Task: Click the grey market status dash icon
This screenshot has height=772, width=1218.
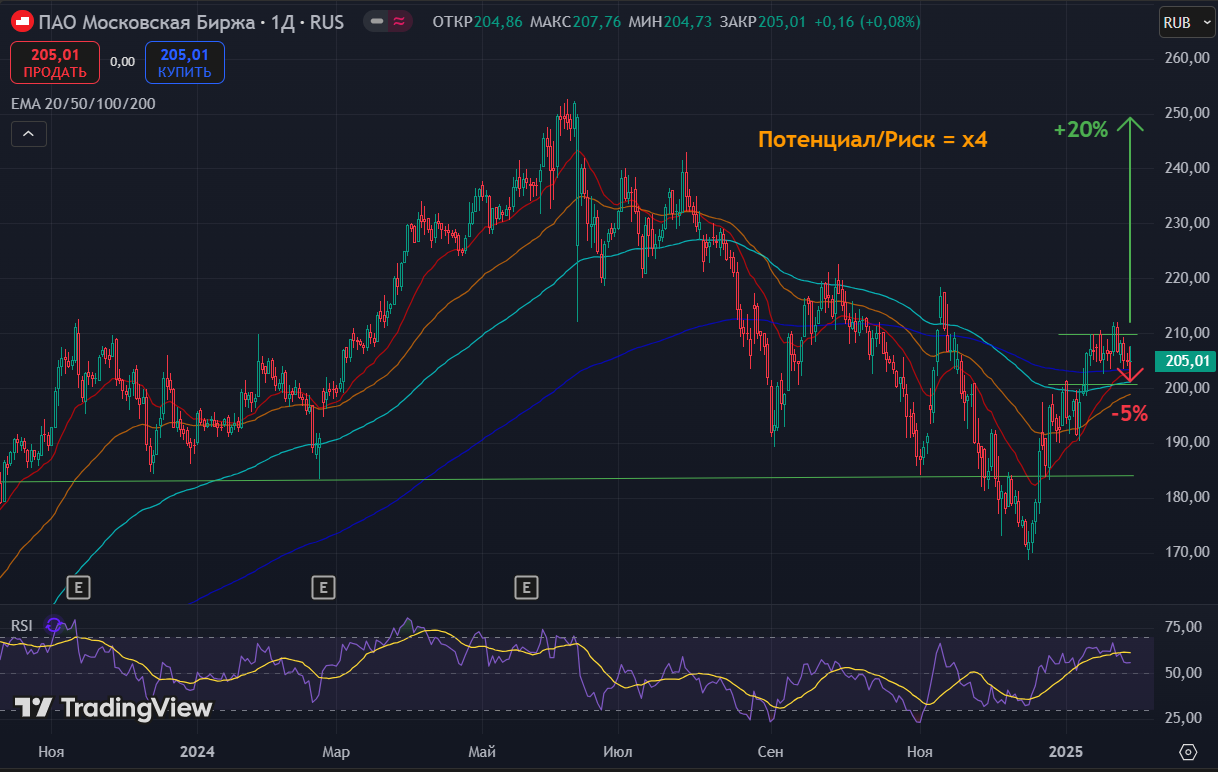Action: pyautogui.click(x=376, y=21)
